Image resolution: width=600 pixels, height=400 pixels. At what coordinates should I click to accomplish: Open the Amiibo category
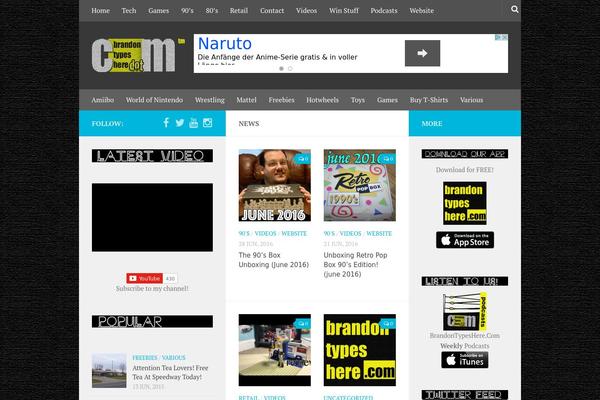[x=103, y=100]
